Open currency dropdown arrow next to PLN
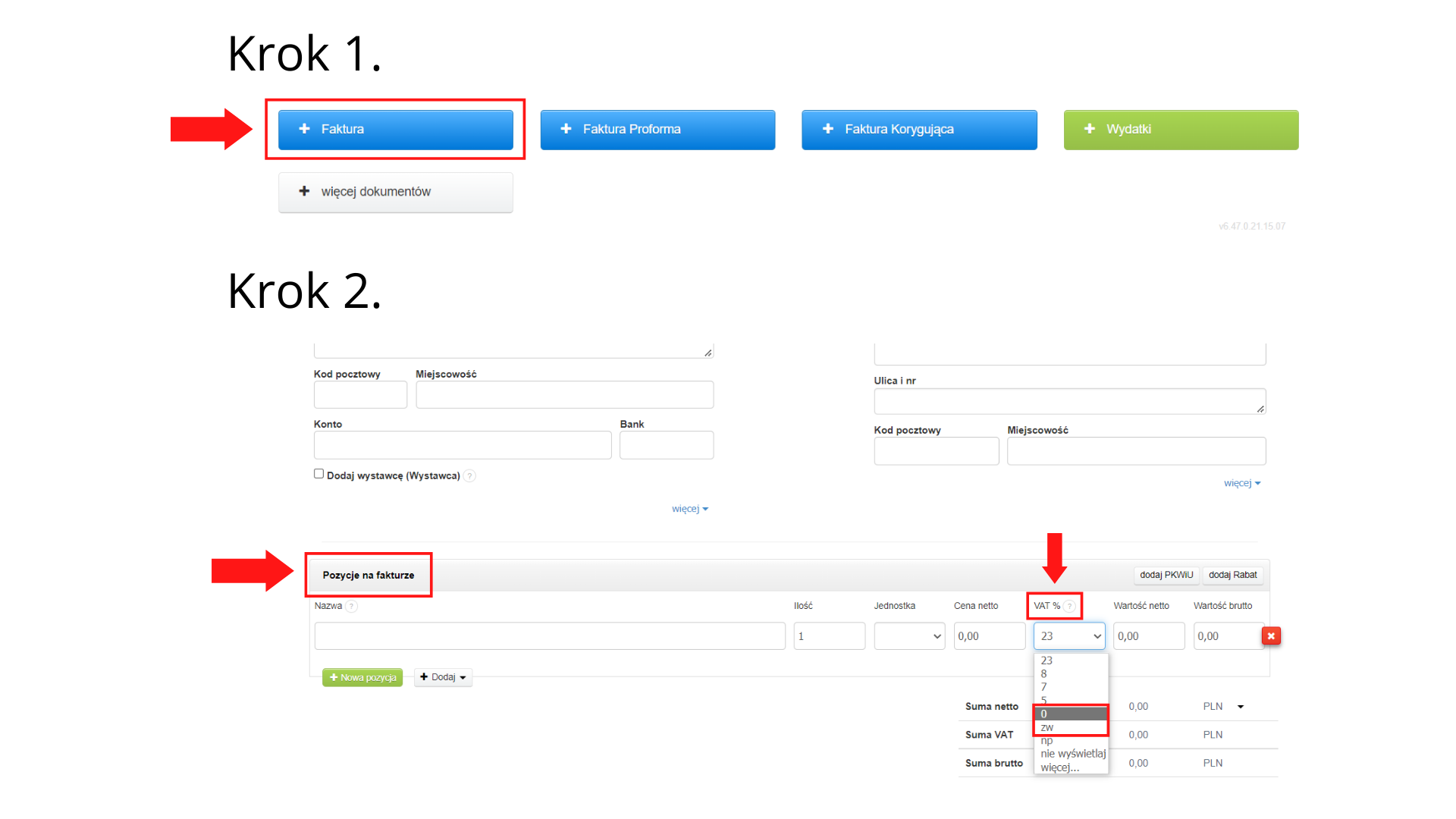 pos(1241,707)
